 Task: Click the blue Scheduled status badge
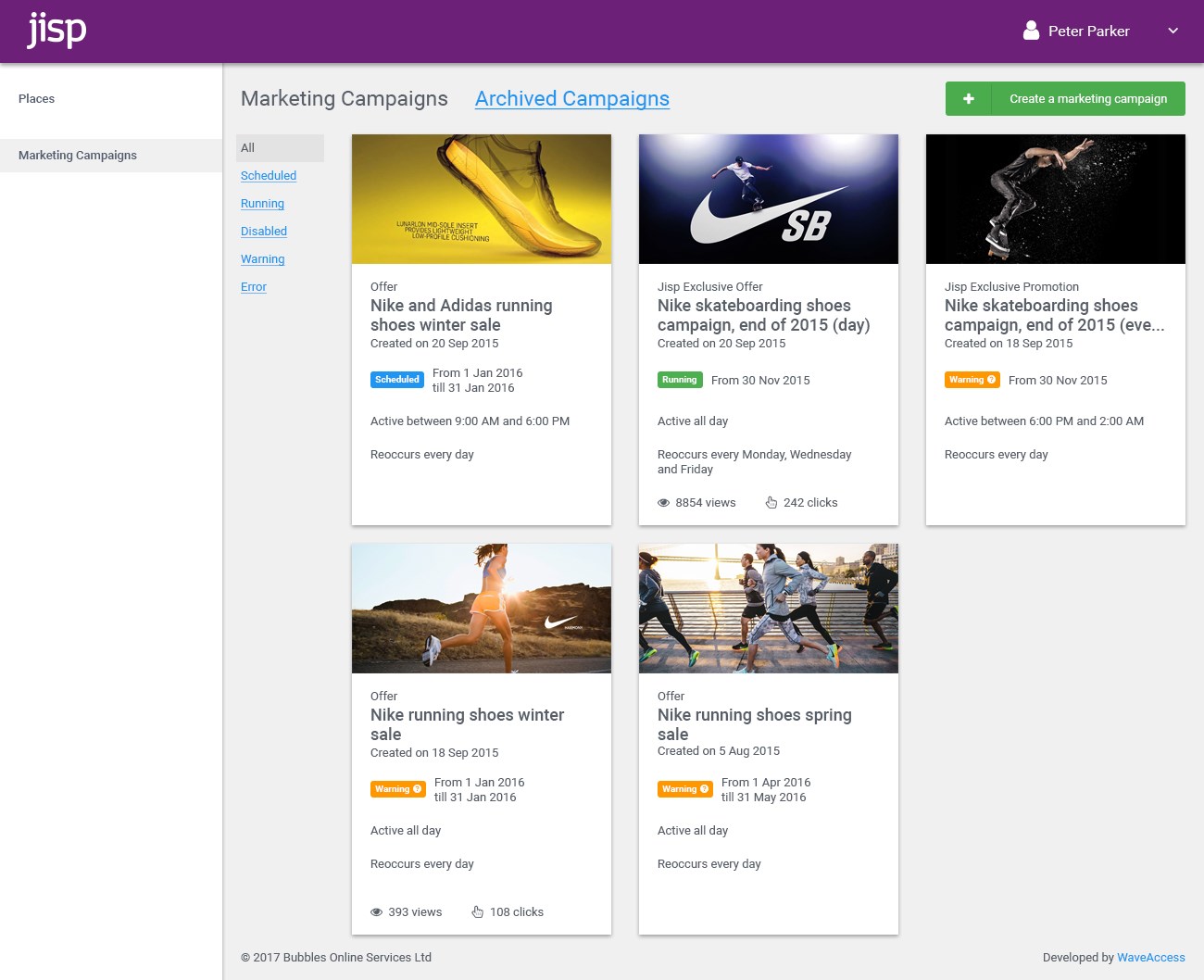coord(397,380)
